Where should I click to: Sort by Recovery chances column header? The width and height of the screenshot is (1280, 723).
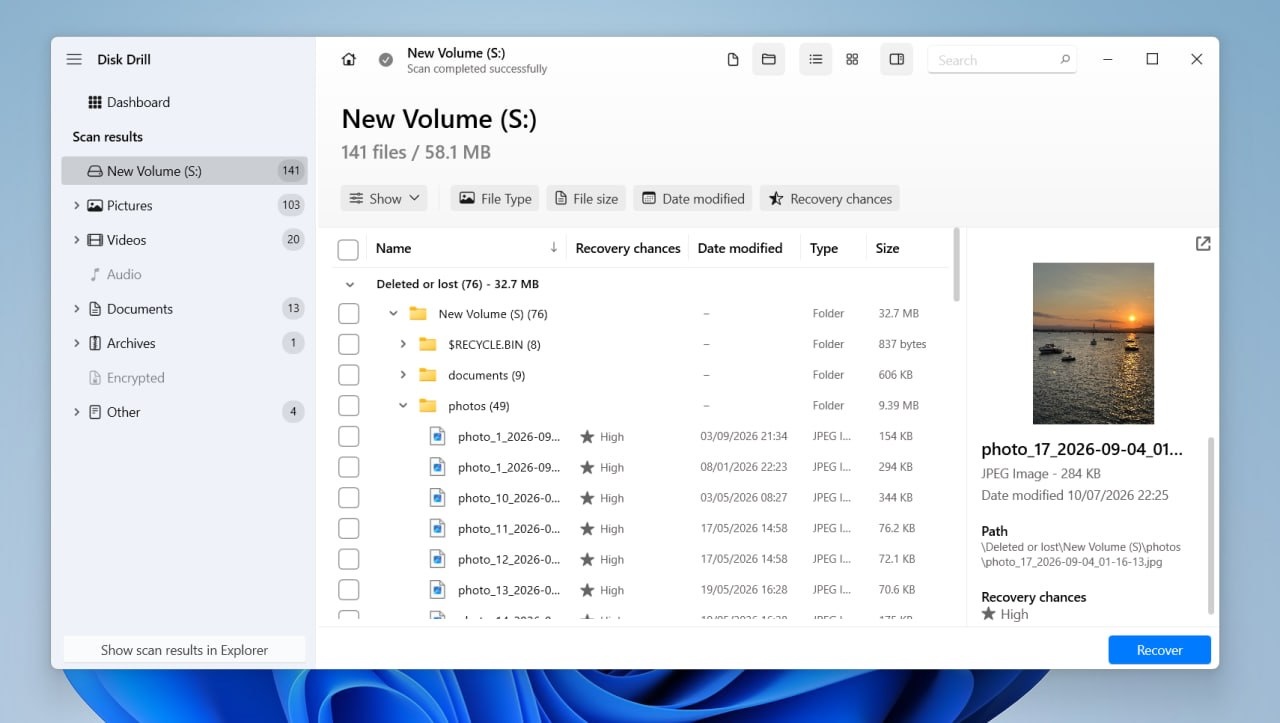628,248
